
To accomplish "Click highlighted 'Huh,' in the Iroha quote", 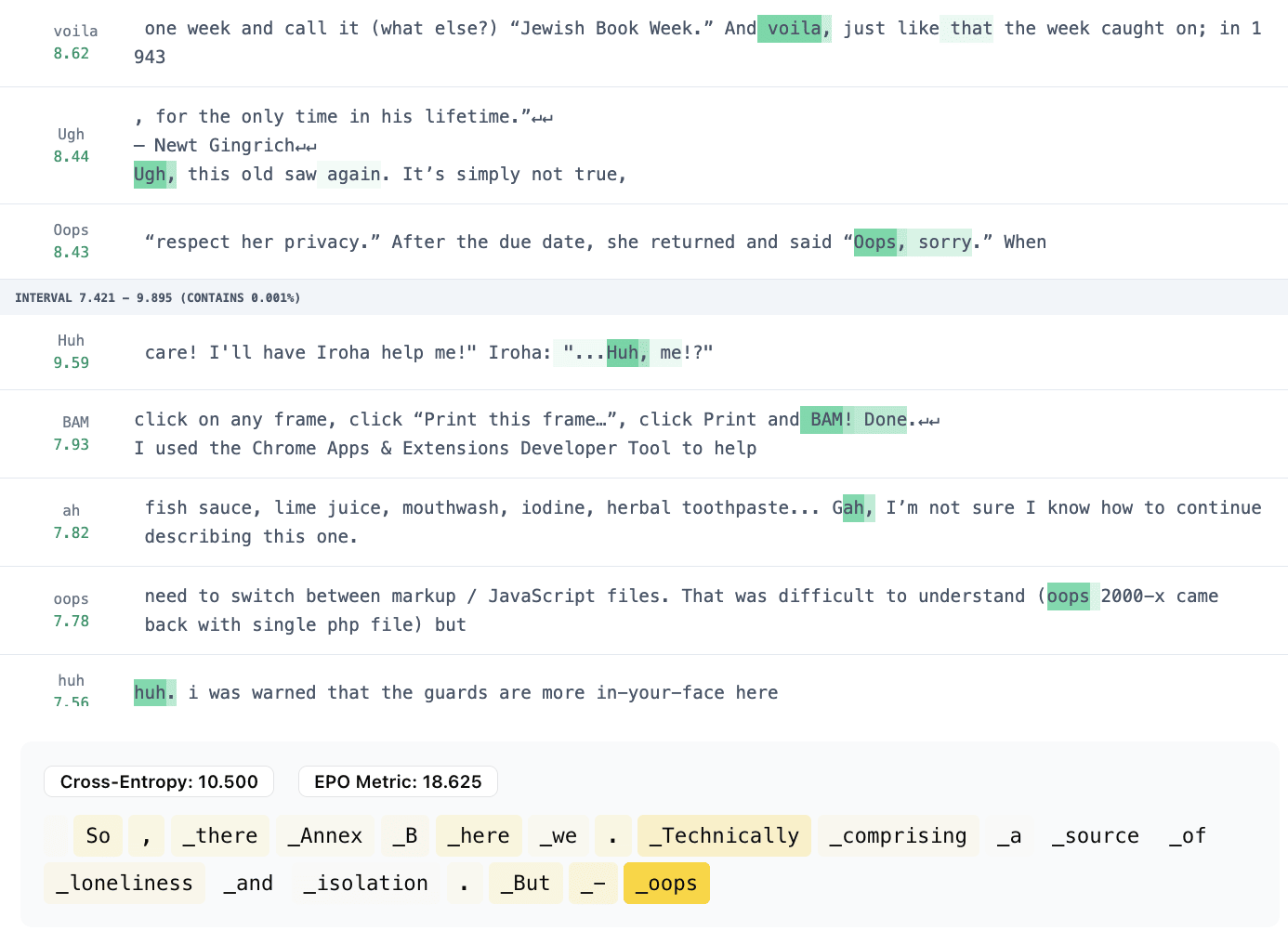I will pyautogui.click(x=627, y=353).
